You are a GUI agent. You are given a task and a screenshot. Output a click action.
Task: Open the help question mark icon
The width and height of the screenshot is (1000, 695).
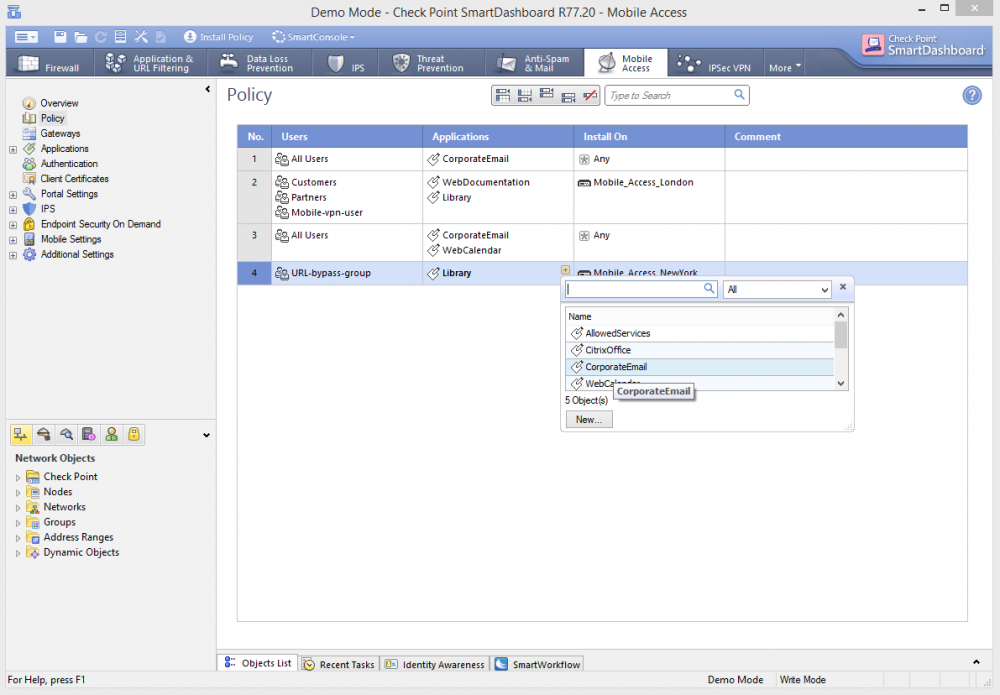pos(971,96)
